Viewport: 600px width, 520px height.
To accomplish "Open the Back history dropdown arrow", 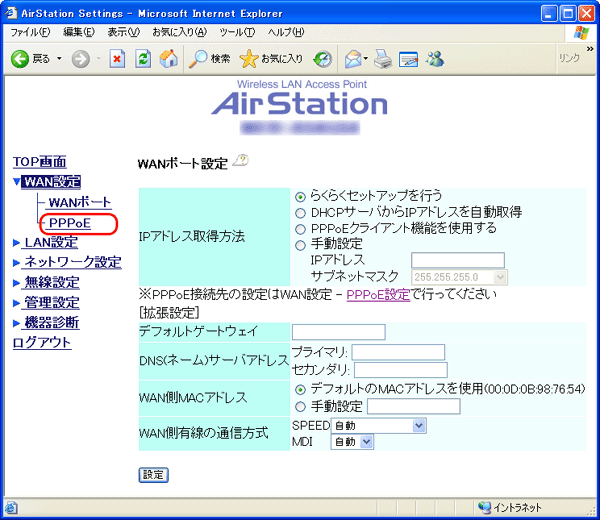I will [59, 59].
